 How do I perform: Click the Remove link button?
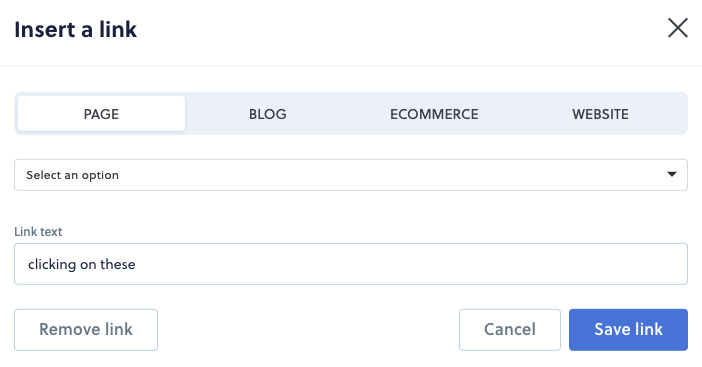pyautogui.click(x=86, y=330)
